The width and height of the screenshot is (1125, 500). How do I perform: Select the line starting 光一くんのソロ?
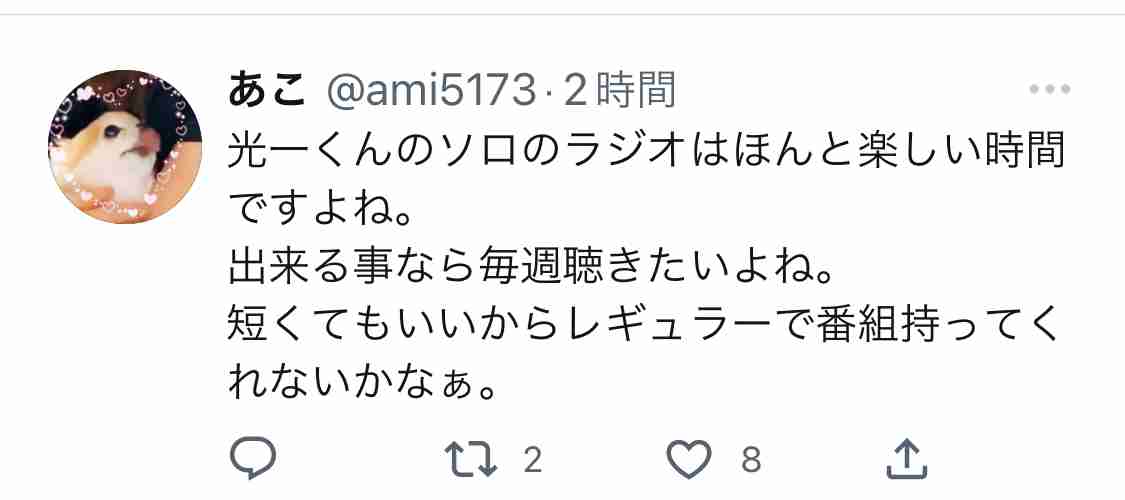646,151
